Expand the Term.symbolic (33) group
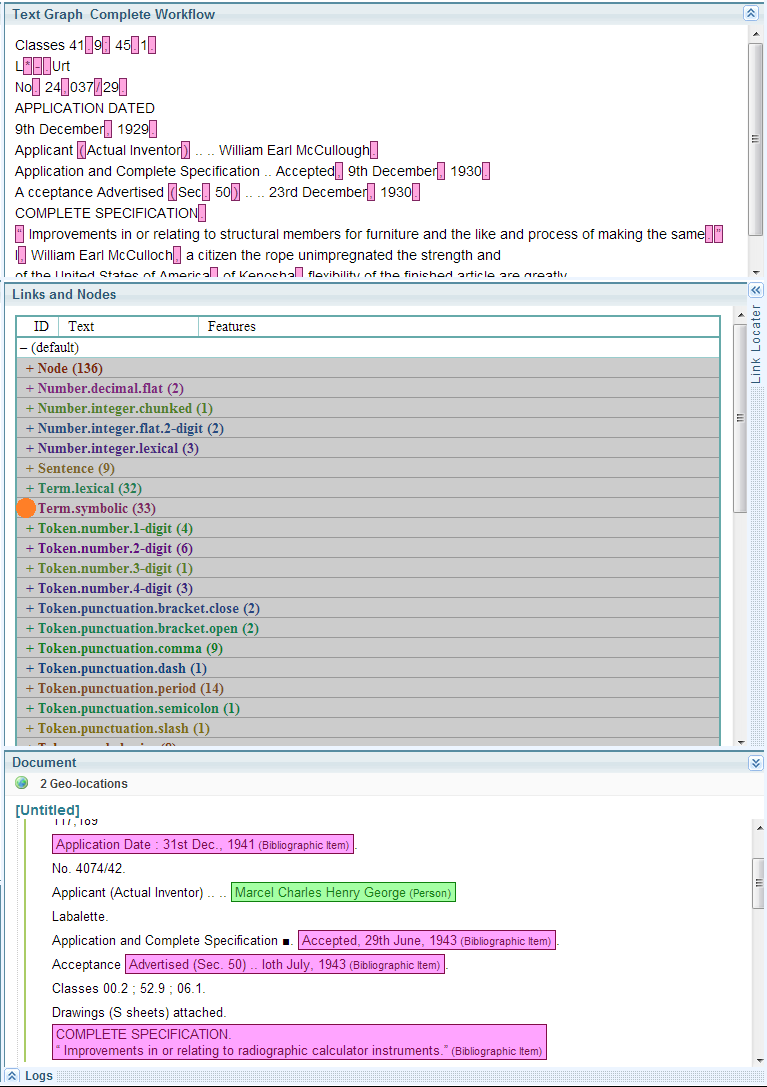 click(28, 509)
